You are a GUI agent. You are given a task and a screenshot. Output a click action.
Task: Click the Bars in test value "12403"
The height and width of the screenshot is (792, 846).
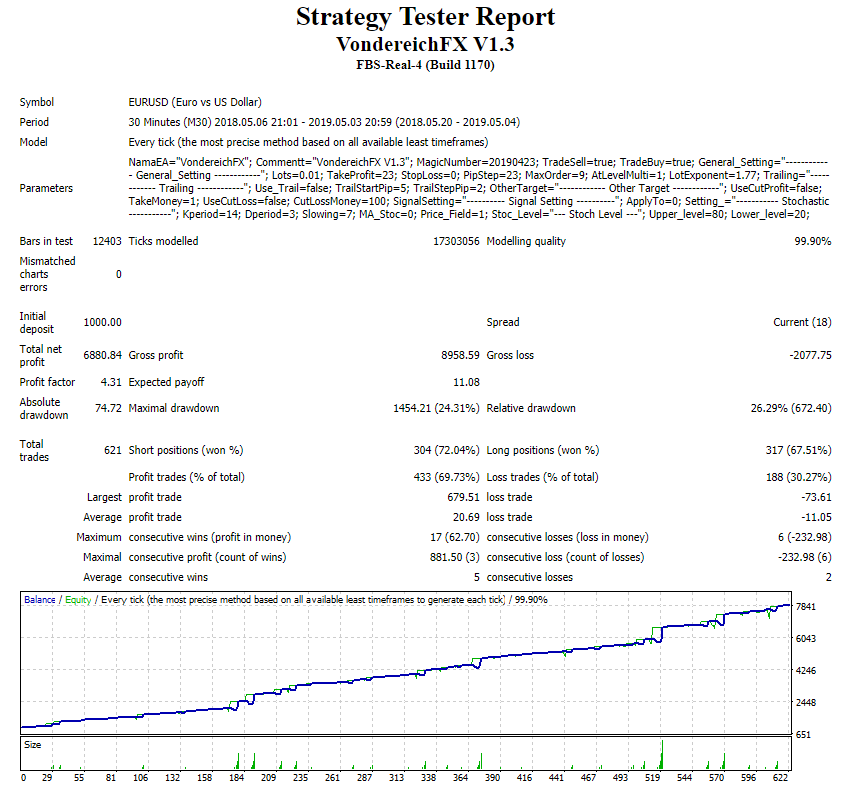107,241
